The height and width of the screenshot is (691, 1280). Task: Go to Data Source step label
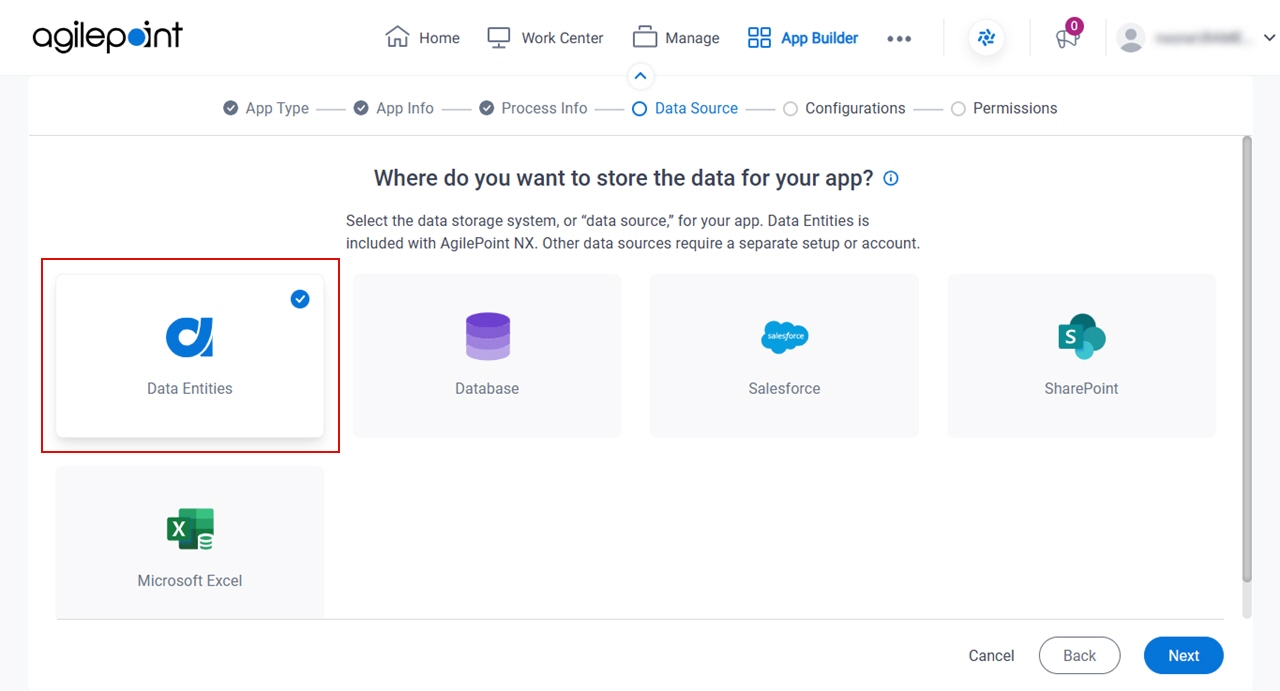click(696, 108)
